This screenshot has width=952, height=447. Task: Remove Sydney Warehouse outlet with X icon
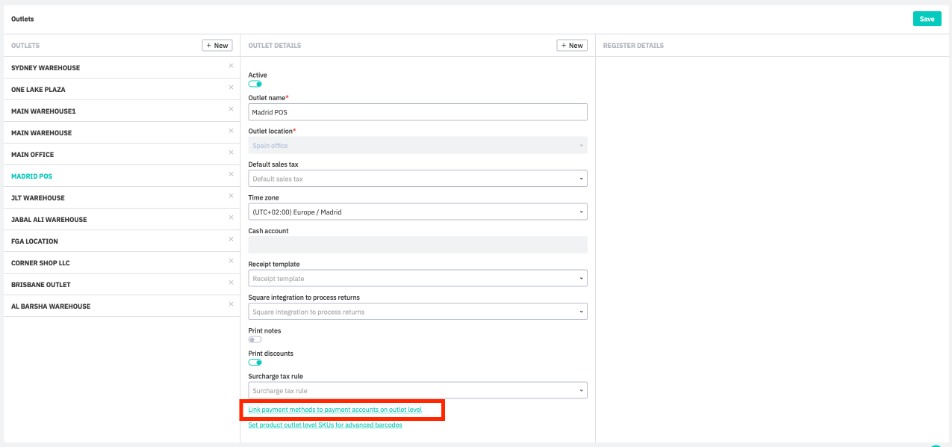(230, 66)
